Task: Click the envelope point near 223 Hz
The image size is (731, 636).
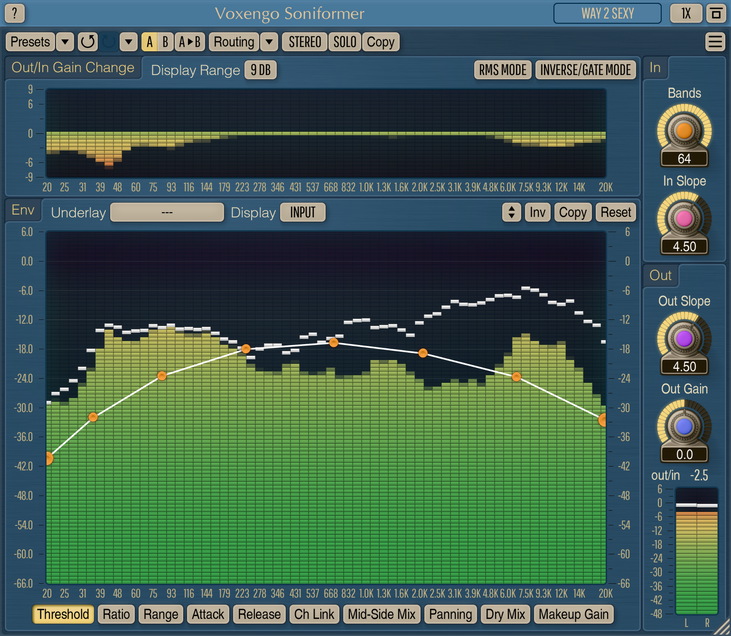Action: pyautogui.click(x=246, y=349)
